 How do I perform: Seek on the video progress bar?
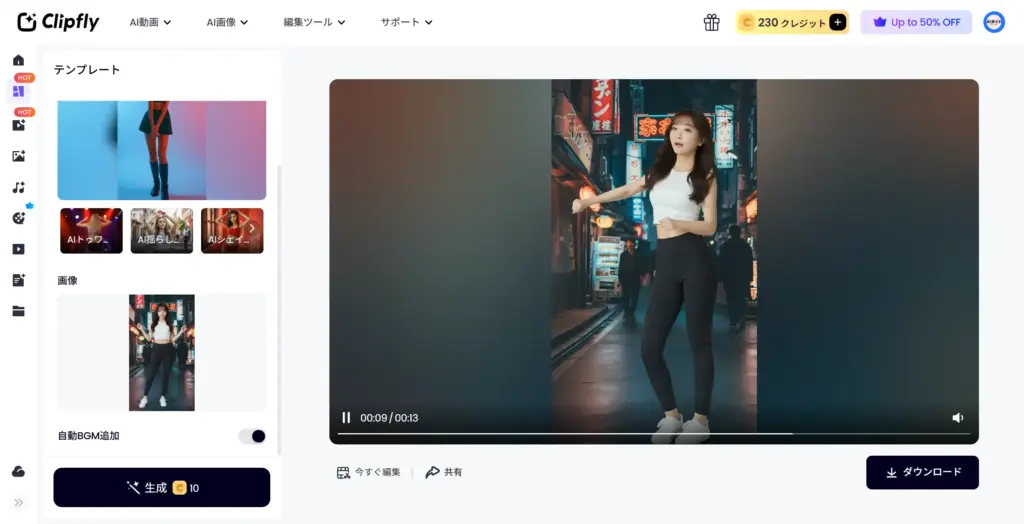[653, 433]
